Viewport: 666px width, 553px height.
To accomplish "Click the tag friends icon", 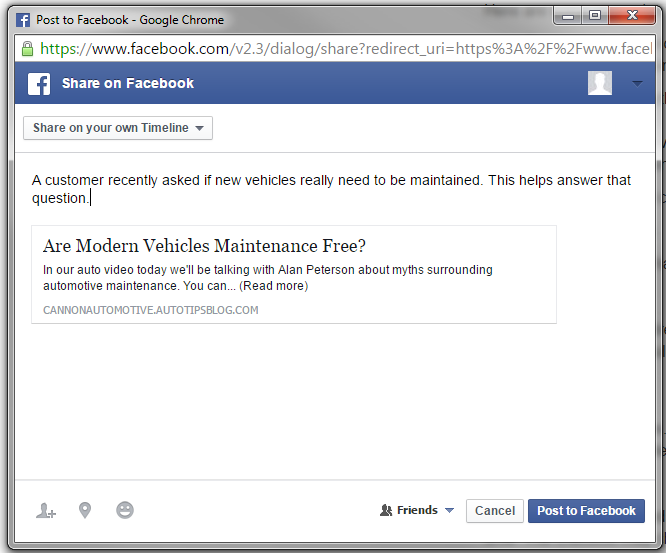I will (x=46, y=511).
